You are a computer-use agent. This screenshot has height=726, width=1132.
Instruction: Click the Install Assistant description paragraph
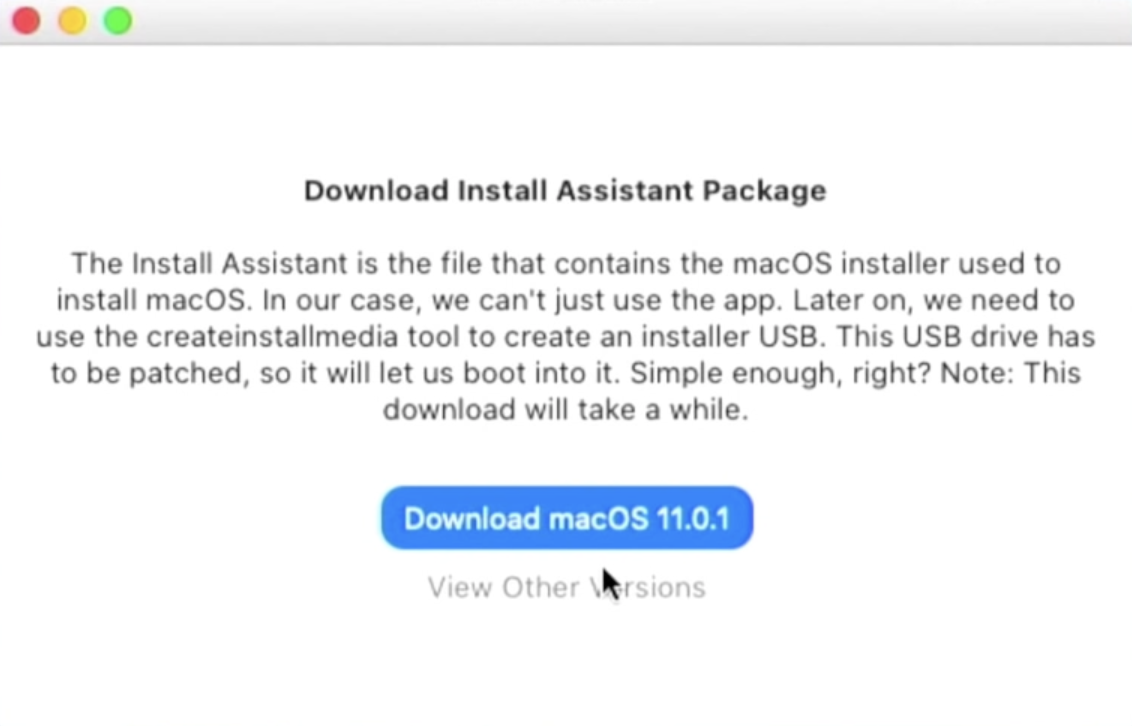565,337
